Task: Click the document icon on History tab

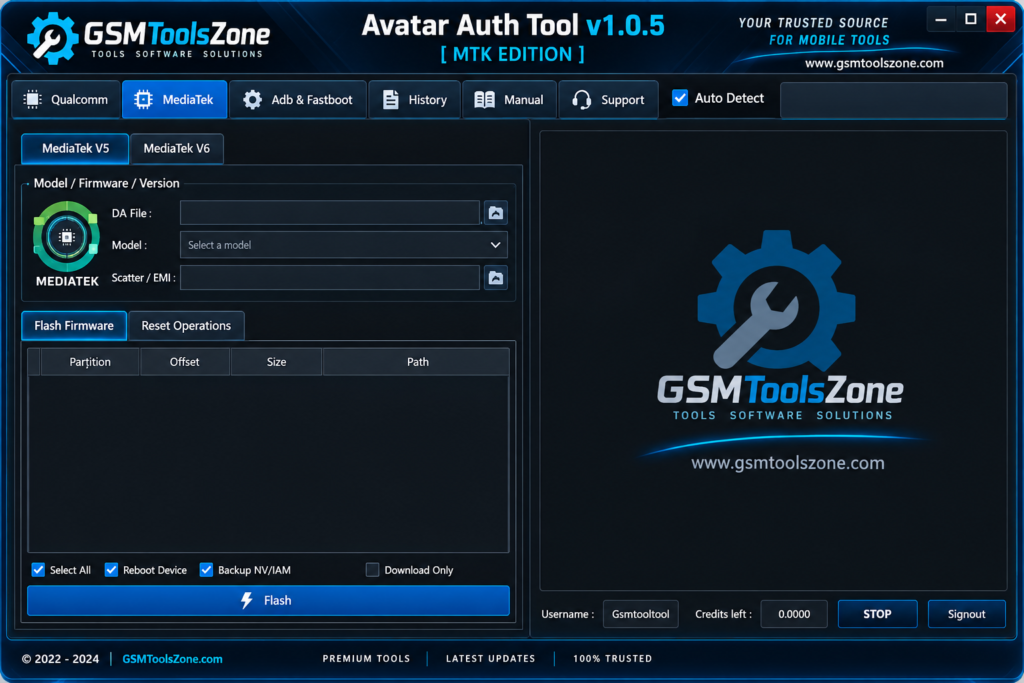Action: 391,99
